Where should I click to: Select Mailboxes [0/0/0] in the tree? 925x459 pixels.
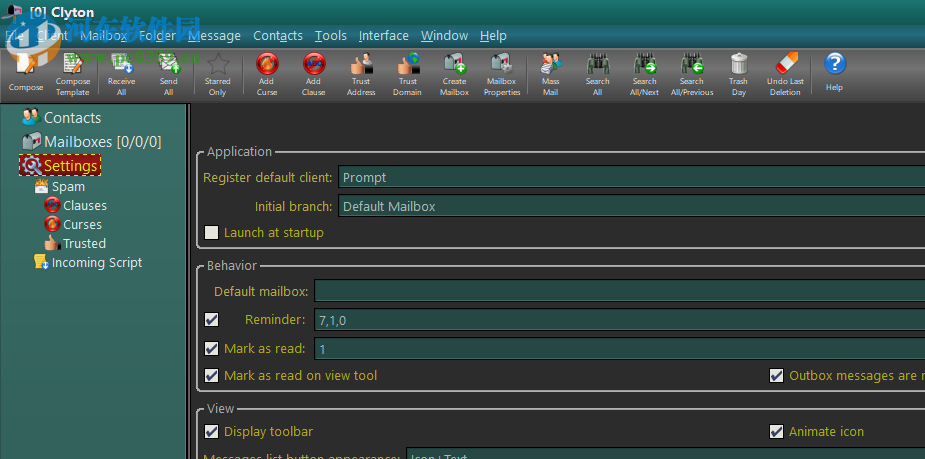tap(91, 142)
